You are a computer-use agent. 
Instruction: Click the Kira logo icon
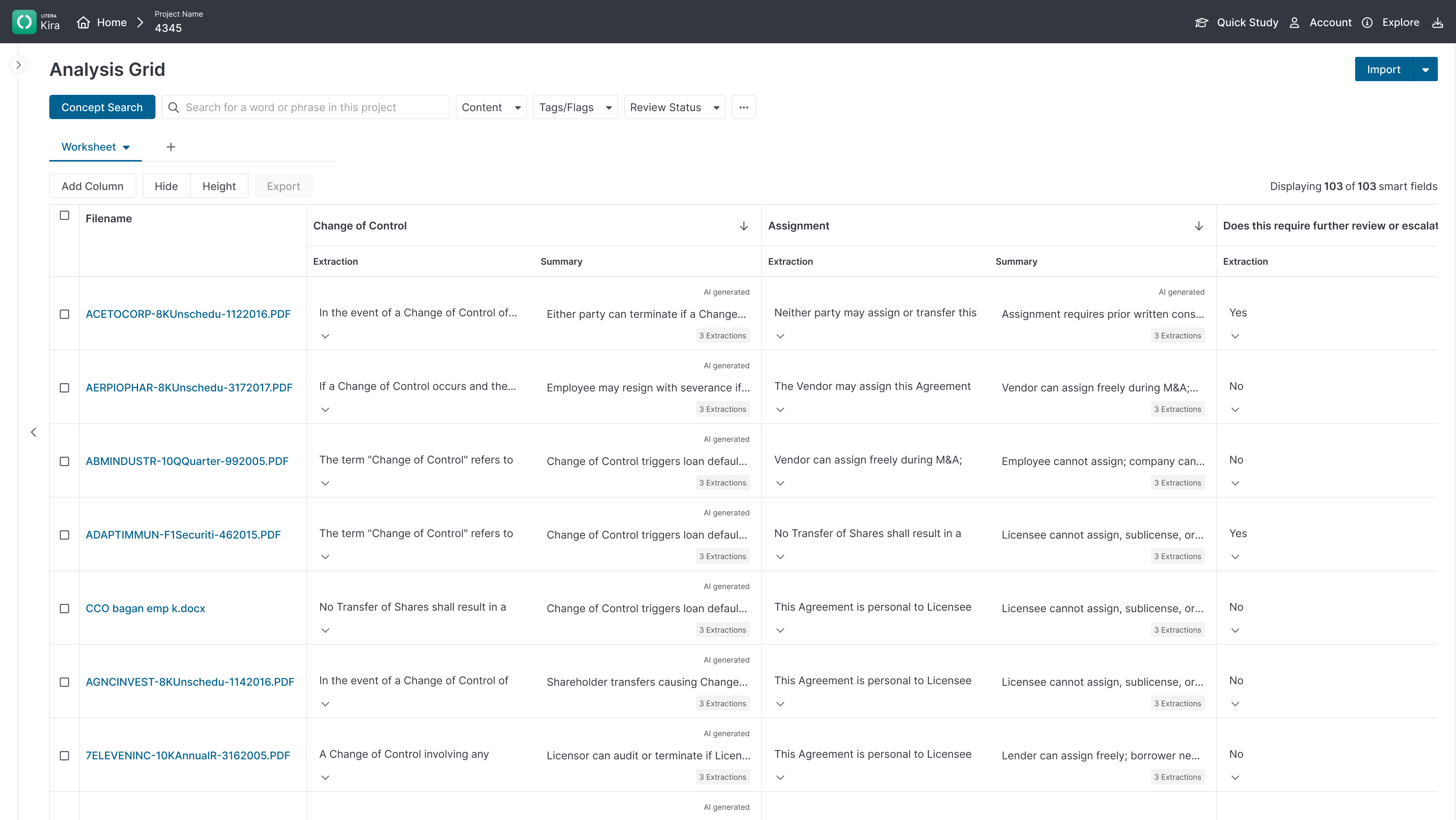(x=24, y=22)
